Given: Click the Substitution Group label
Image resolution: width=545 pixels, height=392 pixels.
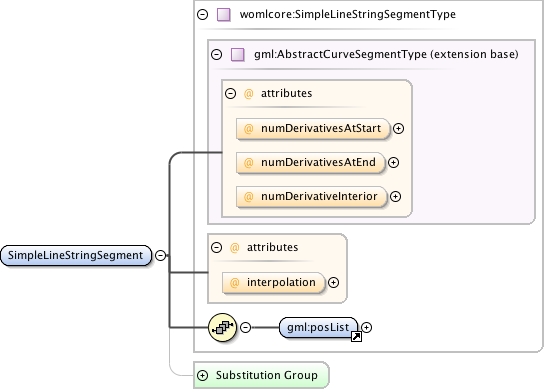Looking at the screenshot, I should click(x=267, y=375).
